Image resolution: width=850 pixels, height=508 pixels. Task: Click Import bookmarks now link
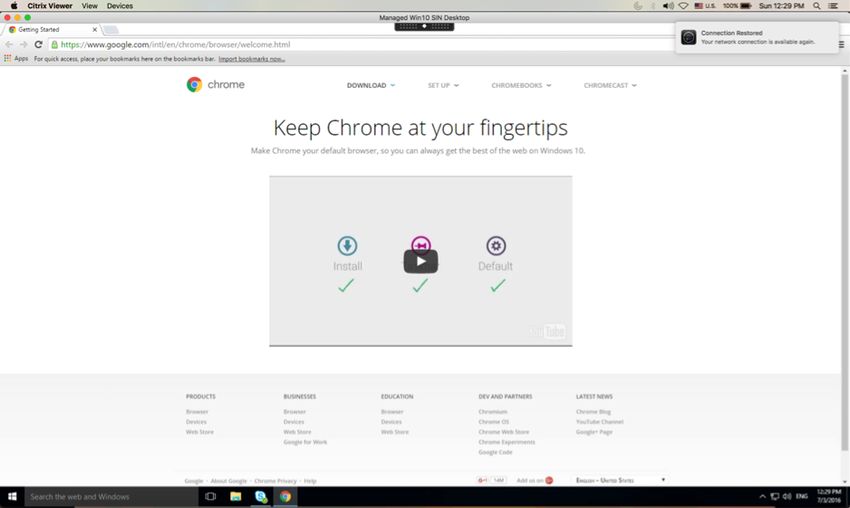click(252, 59)
